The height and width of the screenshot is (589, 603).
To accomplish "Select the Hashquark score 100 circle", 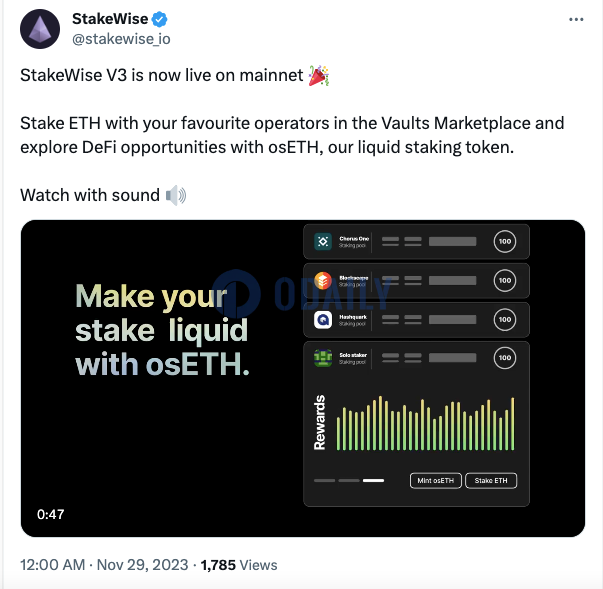I will 505,319.
